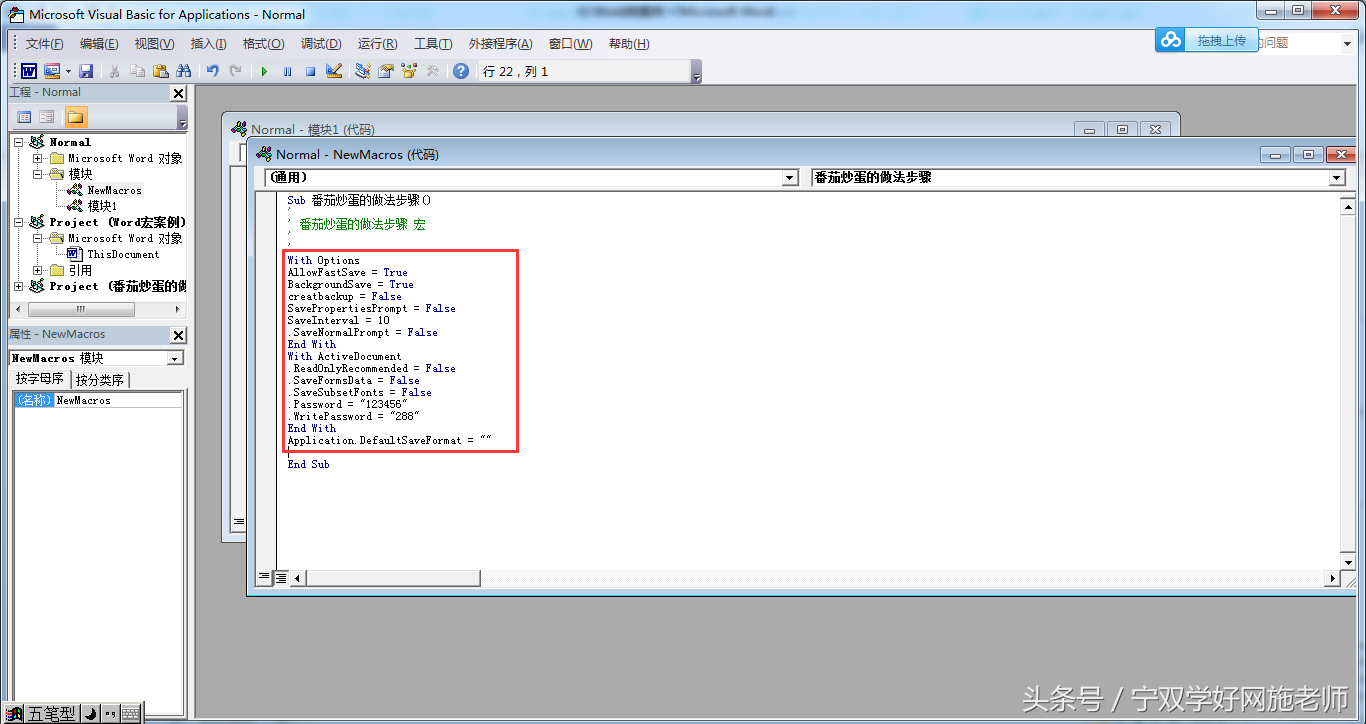Click the Break (pause) icon in toolbar
Screen dimensions: 1366x724
pyautogui.click(x=287, y=71)
